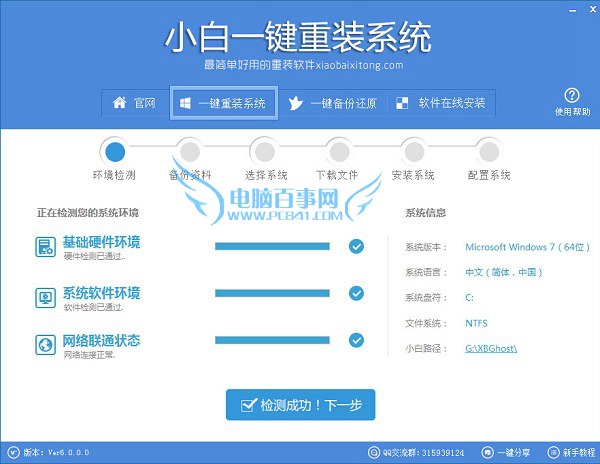The image size is (600, 464).
Task: Click the 系统软件环境 monitor icon
Action: point(46,298)
